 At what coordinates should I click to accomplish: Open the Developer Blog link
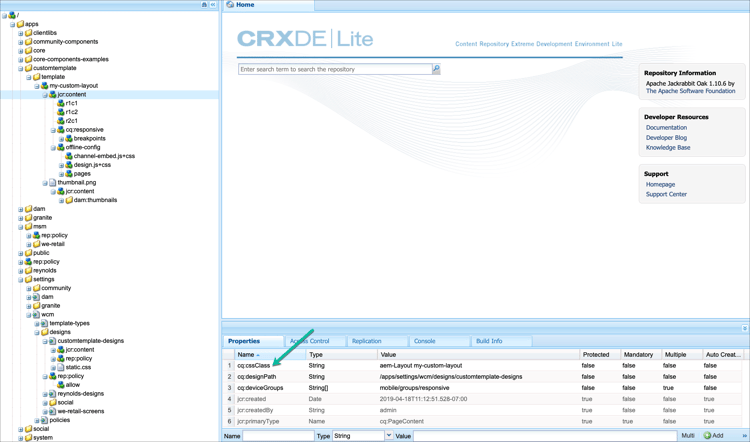coord(666,138)
